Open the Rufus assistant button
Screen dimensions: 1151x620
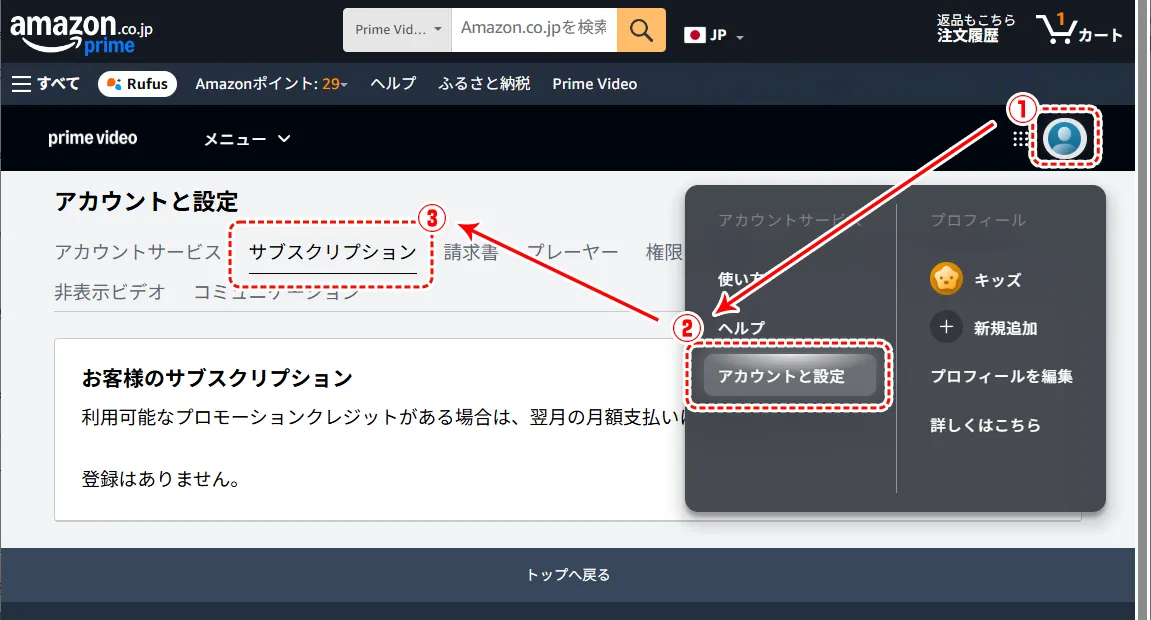click(137, 84)
